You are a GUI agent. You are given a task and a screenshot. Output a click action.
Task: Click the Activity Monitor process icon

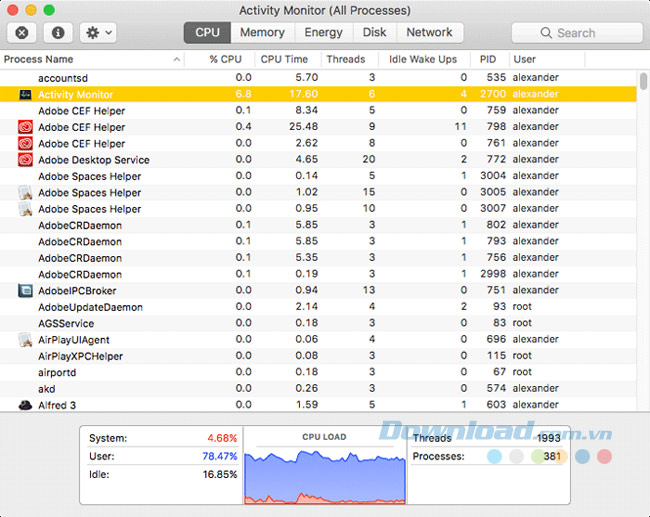tap(26, 94)
